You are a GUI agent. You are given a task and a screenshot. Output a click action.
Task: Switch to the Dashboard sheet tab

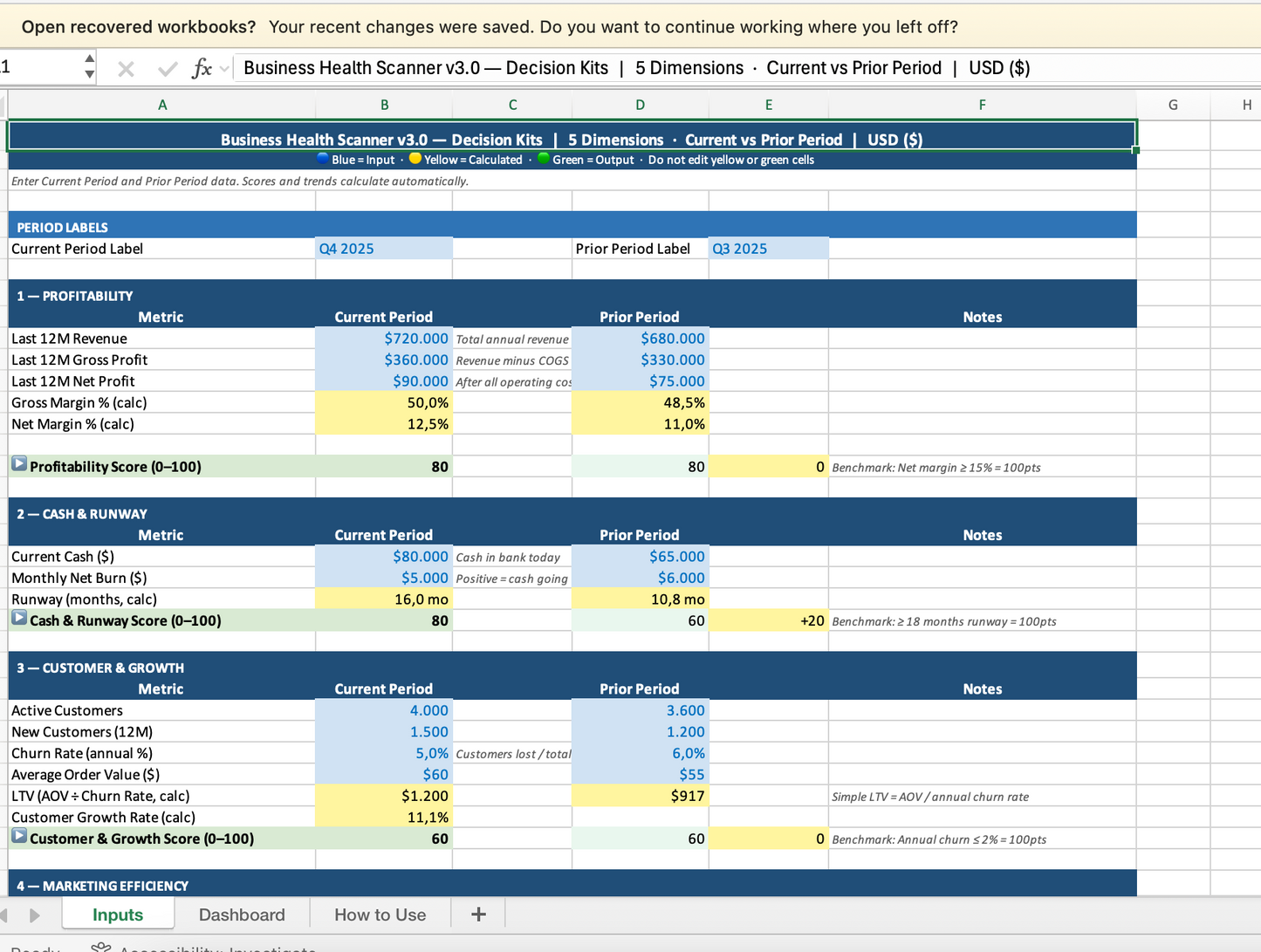coord(242,914)
